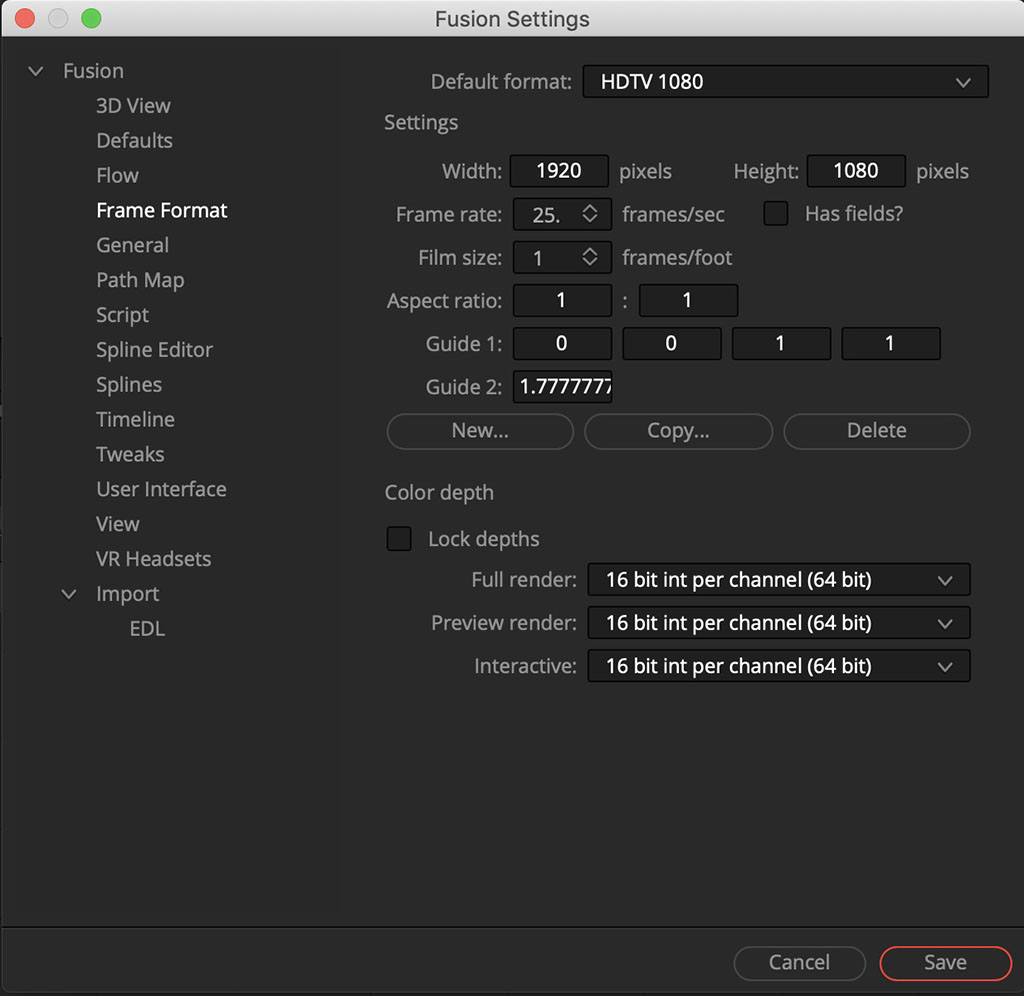The width and height of the screenshot is (1024, 996).
Task: Open the Default format dropdown
Action: [x=786, y=82]
